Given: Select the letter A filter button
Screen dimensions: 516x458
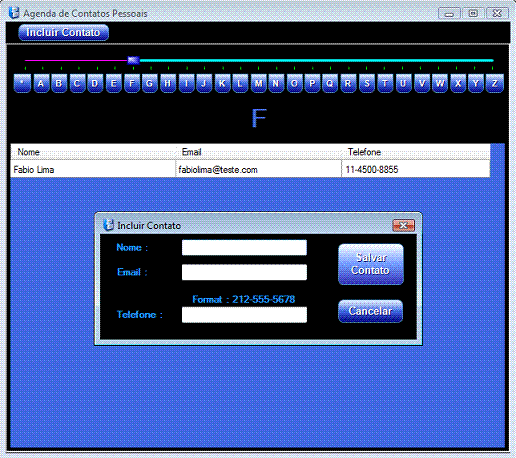Looking at the screenshot, I should [x=41, y=83].
